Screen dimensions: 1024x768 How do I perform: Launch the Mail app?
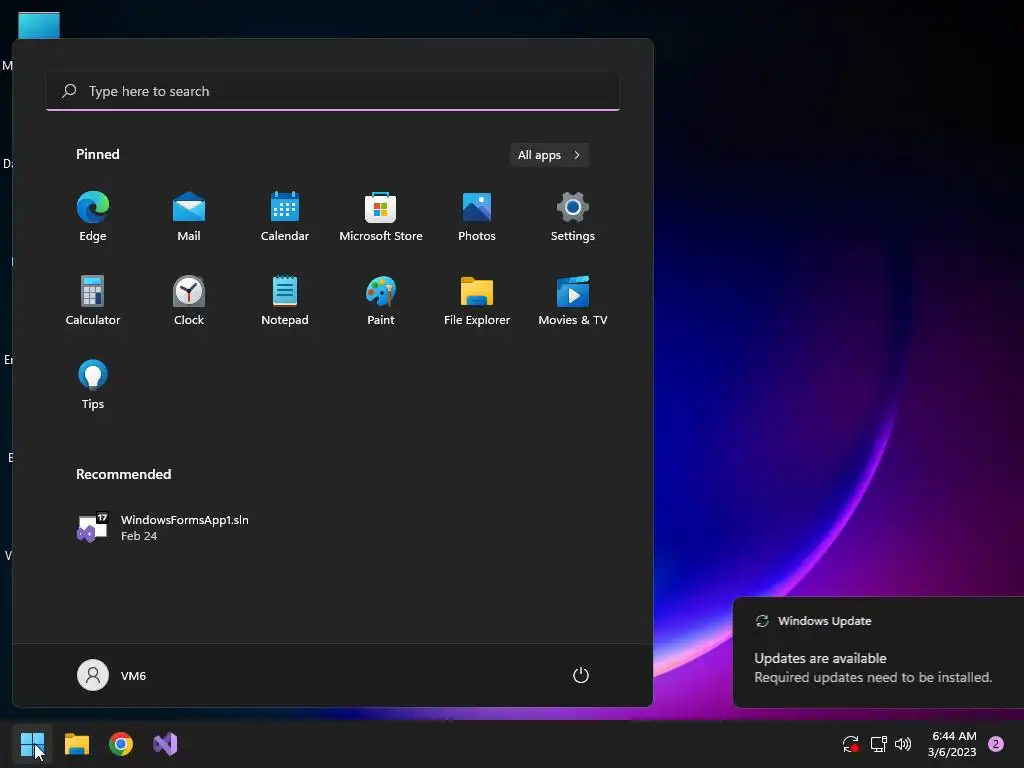pos(189,217)
